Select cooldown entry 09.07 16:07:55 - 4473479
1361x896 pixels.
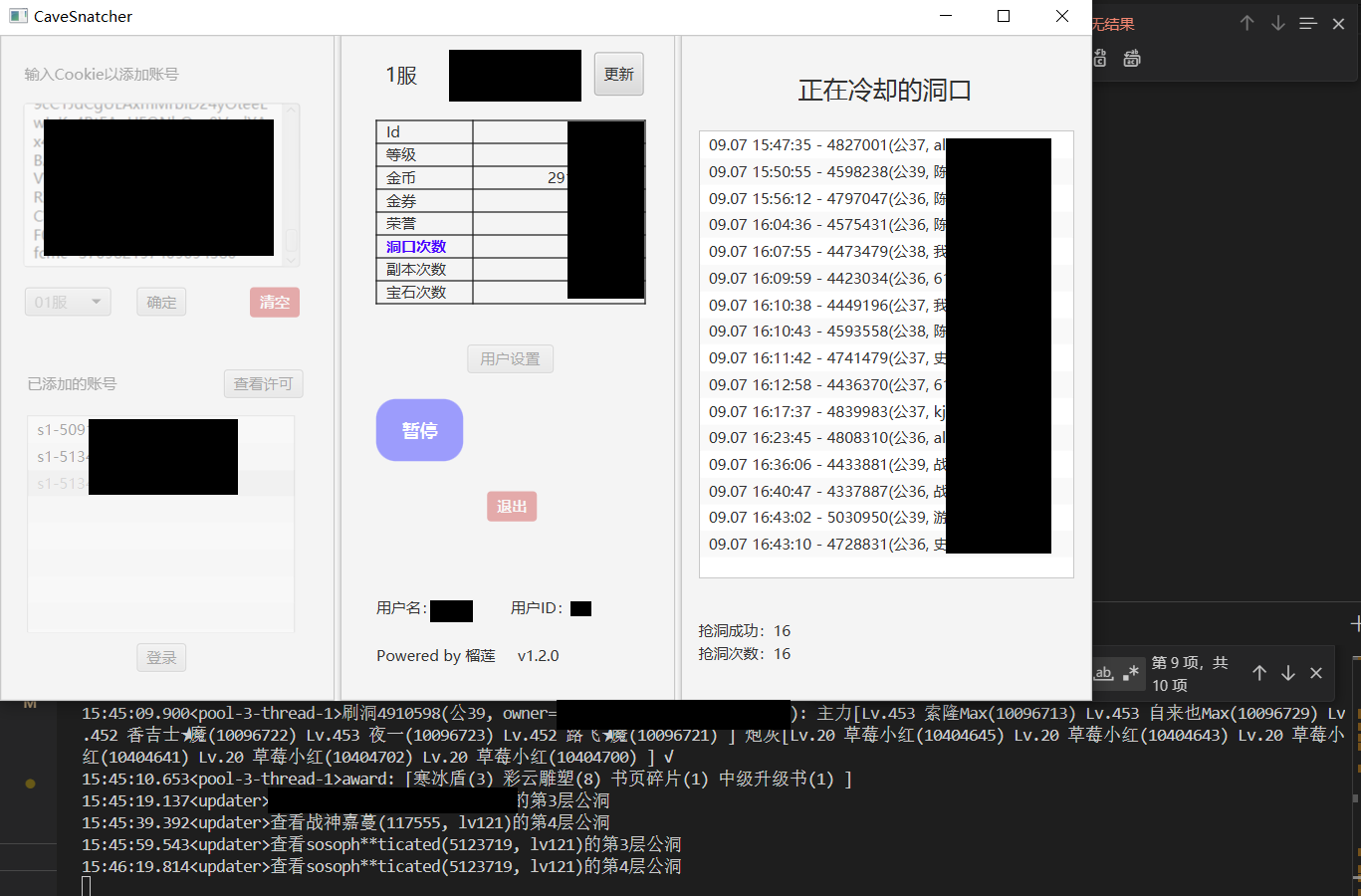coord(886,251)
